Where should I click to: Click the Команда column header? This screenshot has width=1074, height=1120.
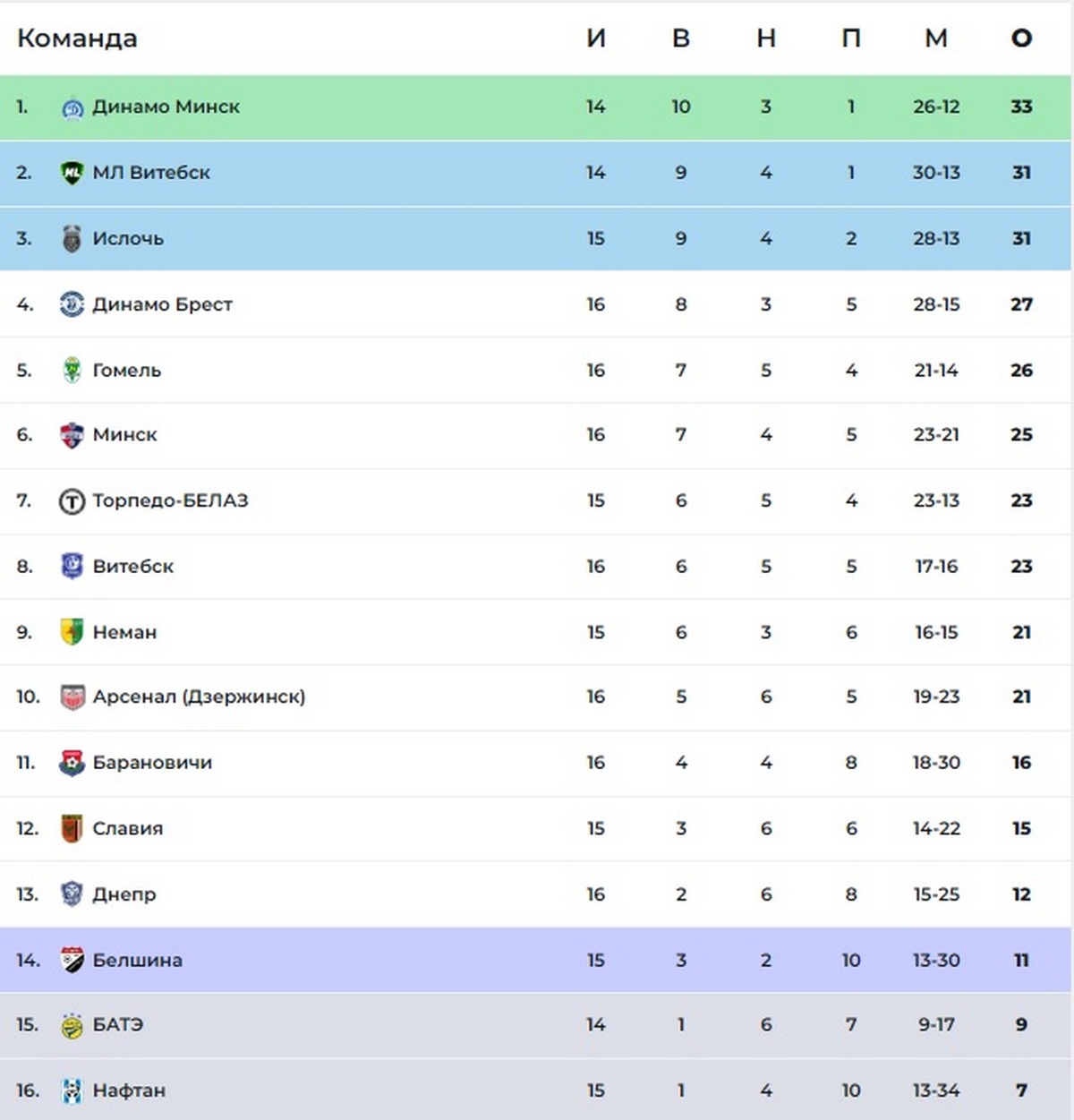coord(77,38)
